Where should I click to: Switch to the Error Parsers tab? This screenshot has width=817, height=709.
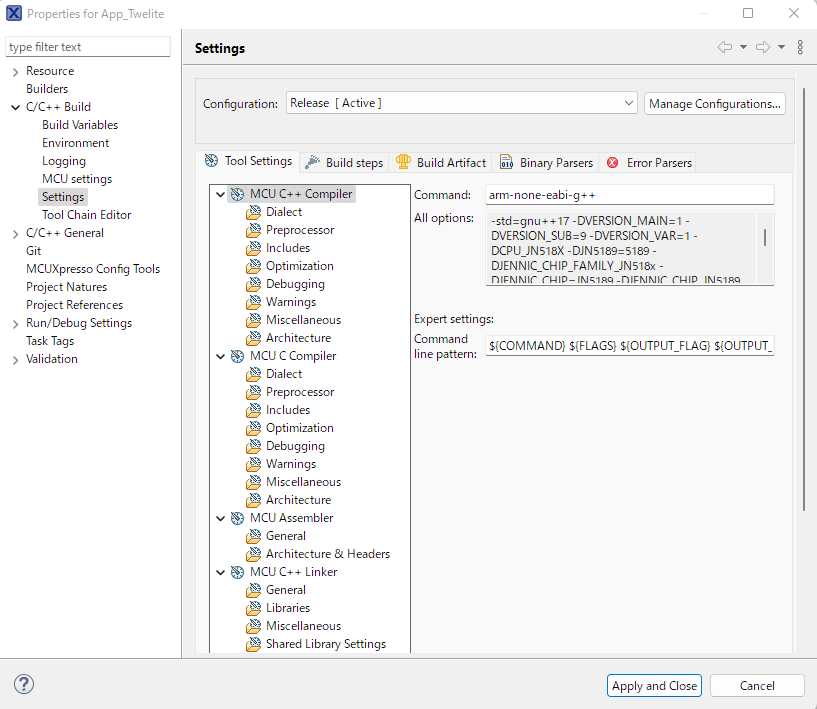pyautogui.click(x=649, y=163)
